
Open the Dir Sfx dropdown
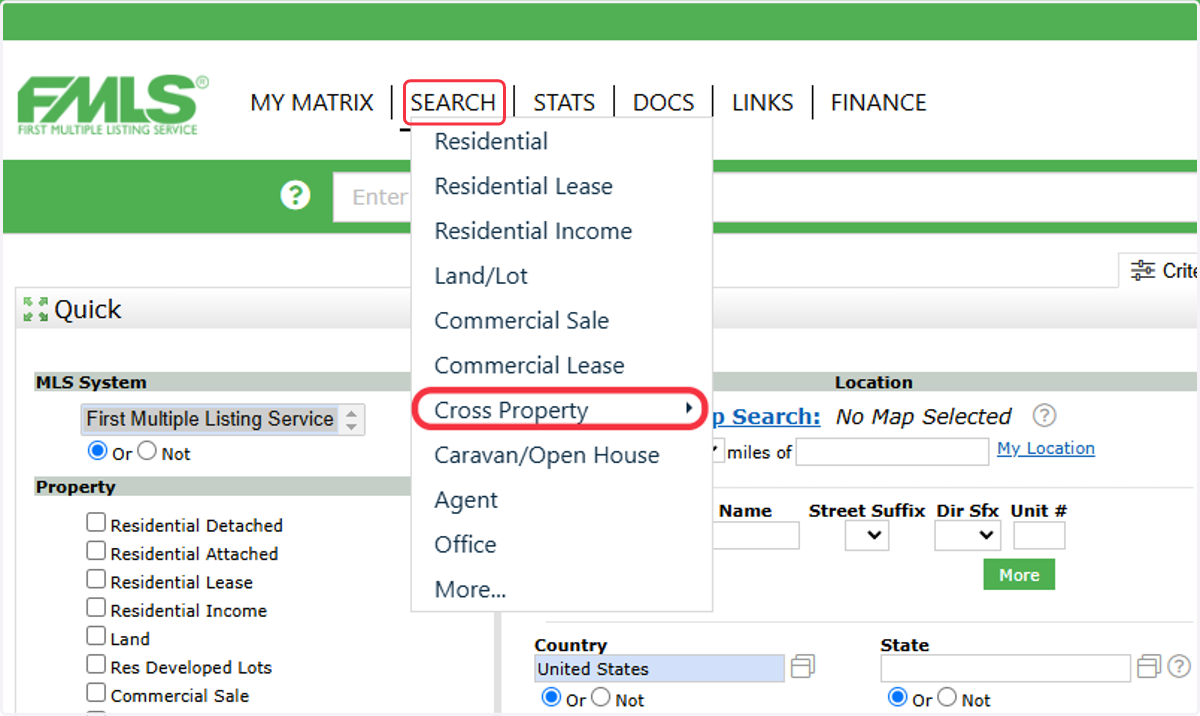tap(968, 536)
